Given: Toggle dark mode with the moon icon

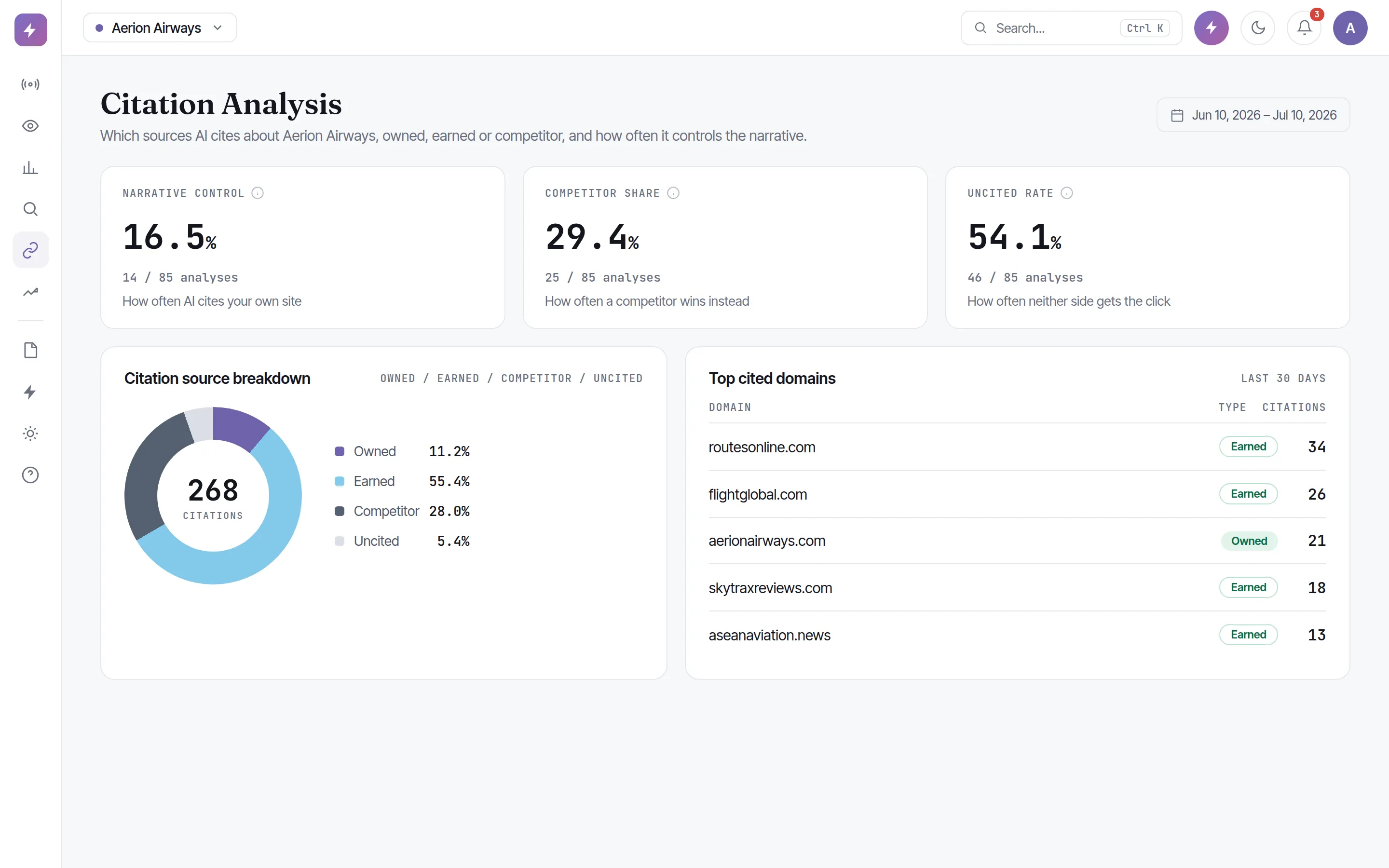Looking at the screenshot, I should 1257,27.
